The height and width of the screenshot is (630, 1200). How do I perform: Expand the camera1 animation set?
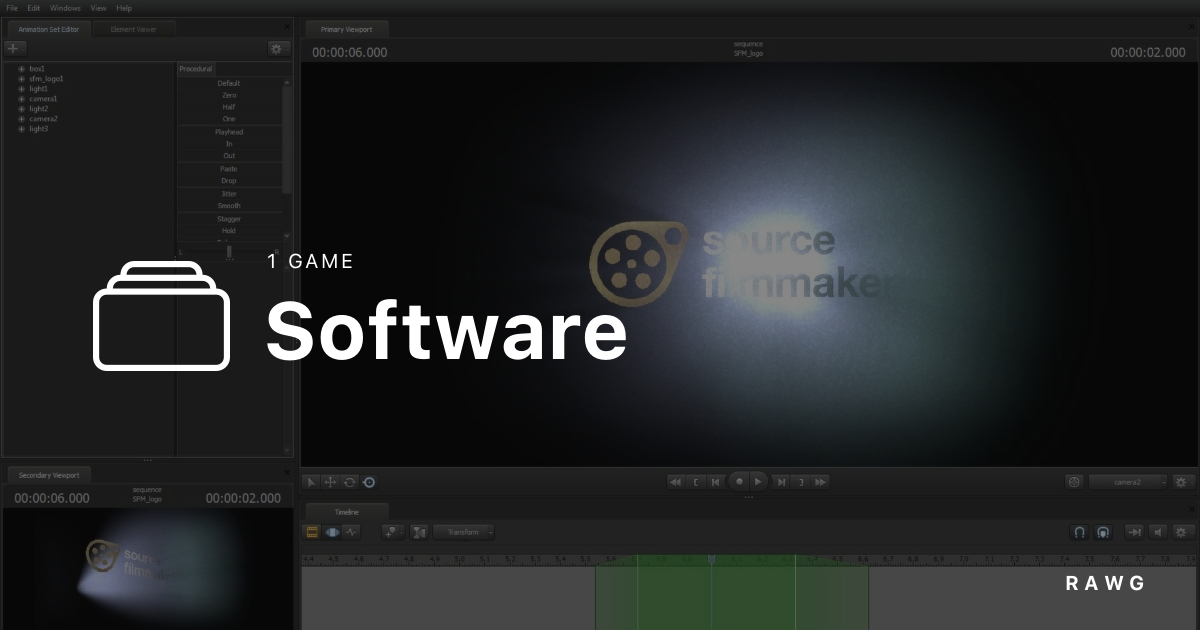[x=21, y=99]
